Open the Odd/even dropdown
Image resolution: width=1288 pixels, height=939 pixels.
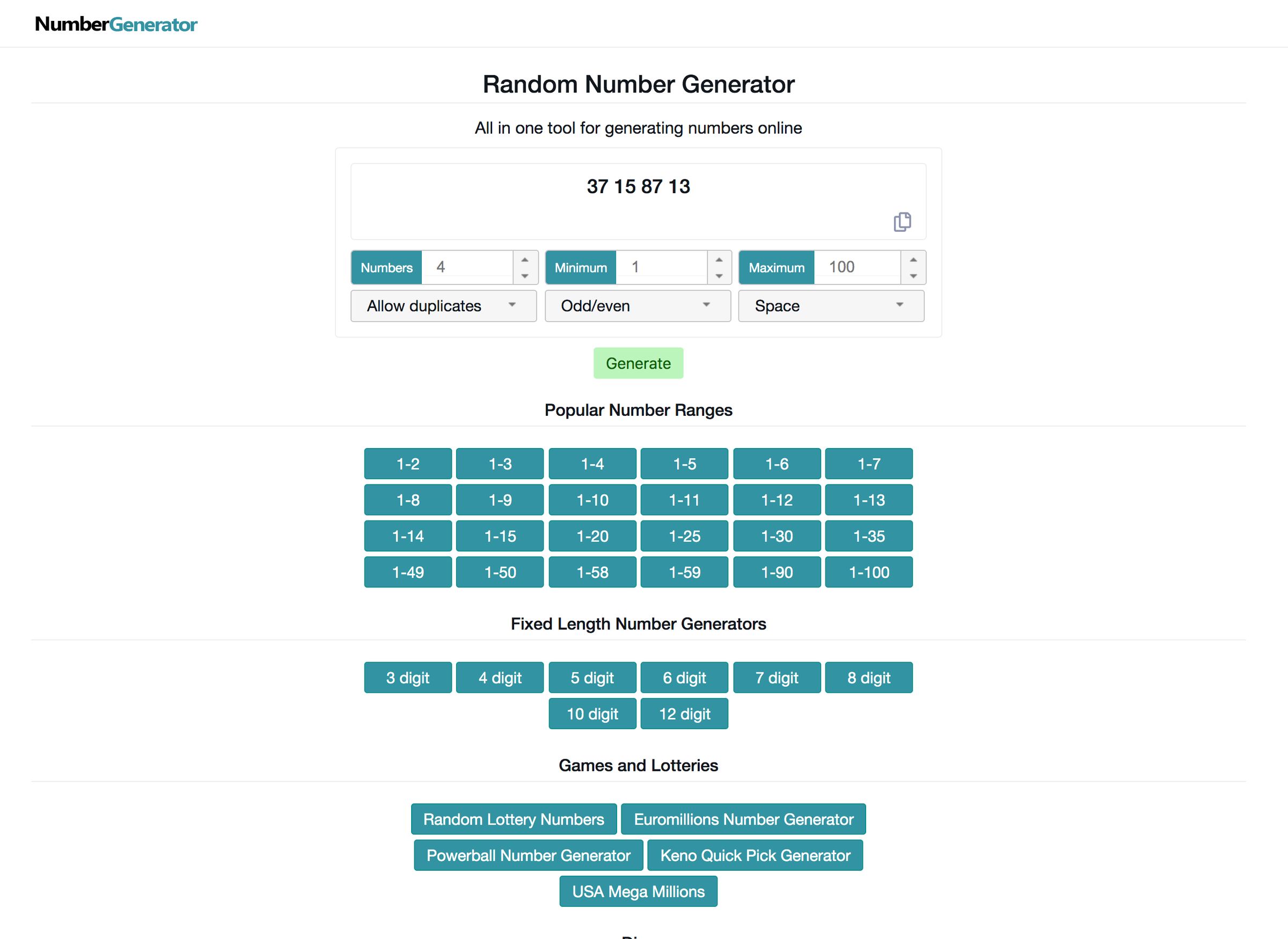click(x=637, y=306)
